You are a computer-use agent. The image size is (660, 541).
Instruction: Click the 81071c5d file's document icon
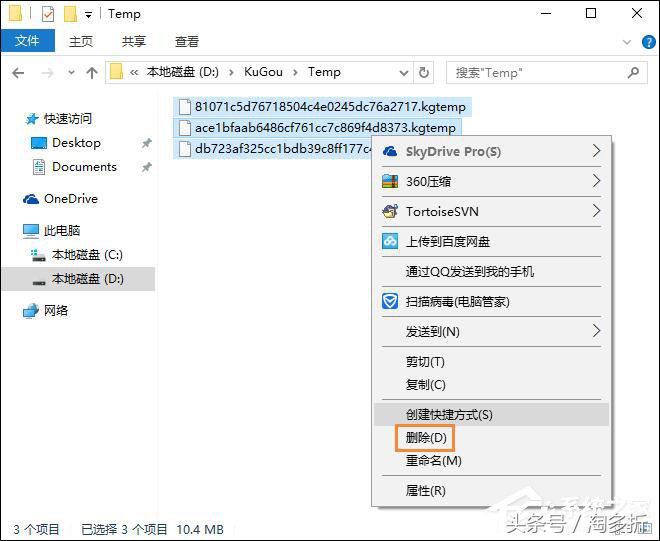[x=184, y=107]
